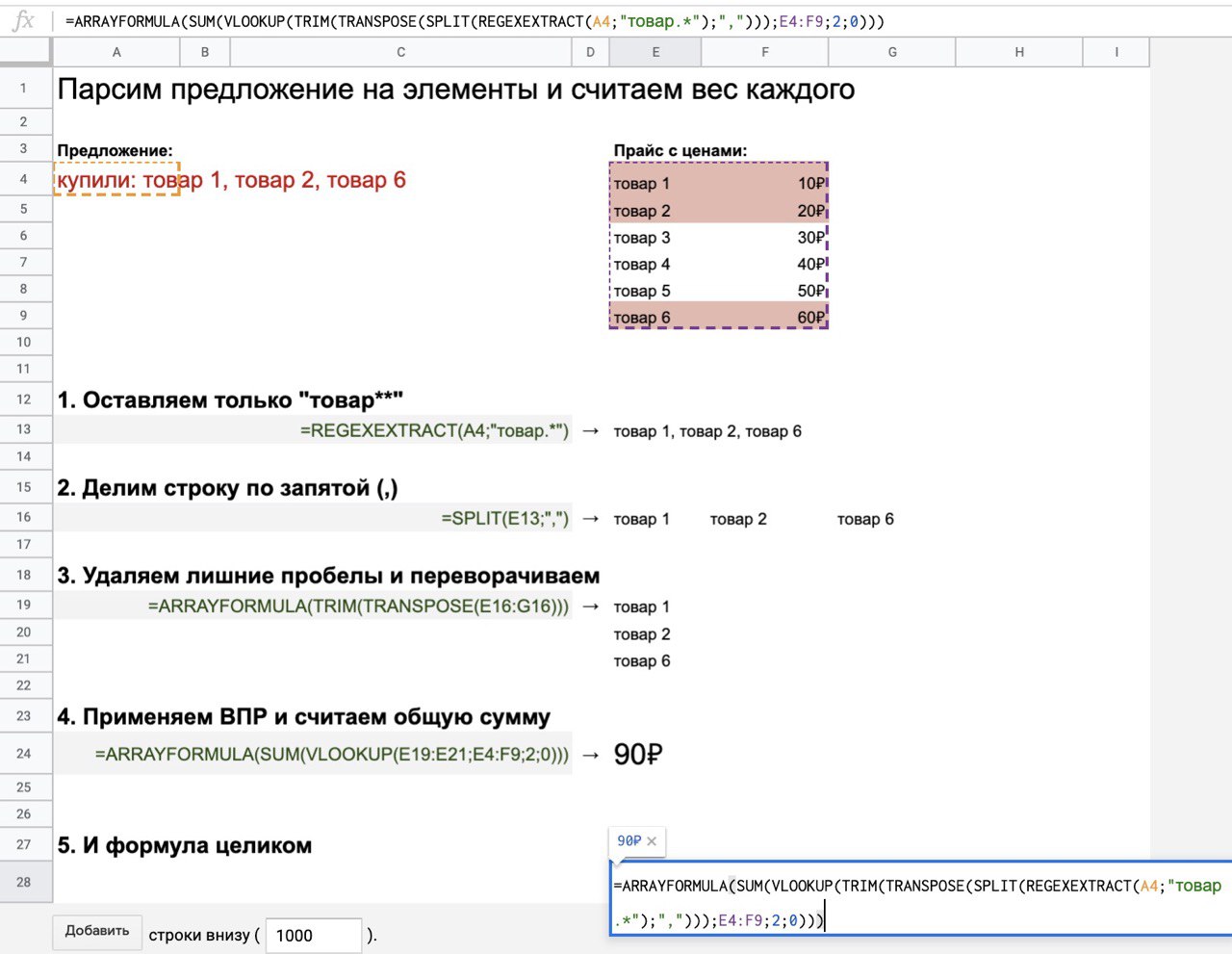Screen dimensions: 1232x954
Task: Select column B header
Action: coord(205,52)
